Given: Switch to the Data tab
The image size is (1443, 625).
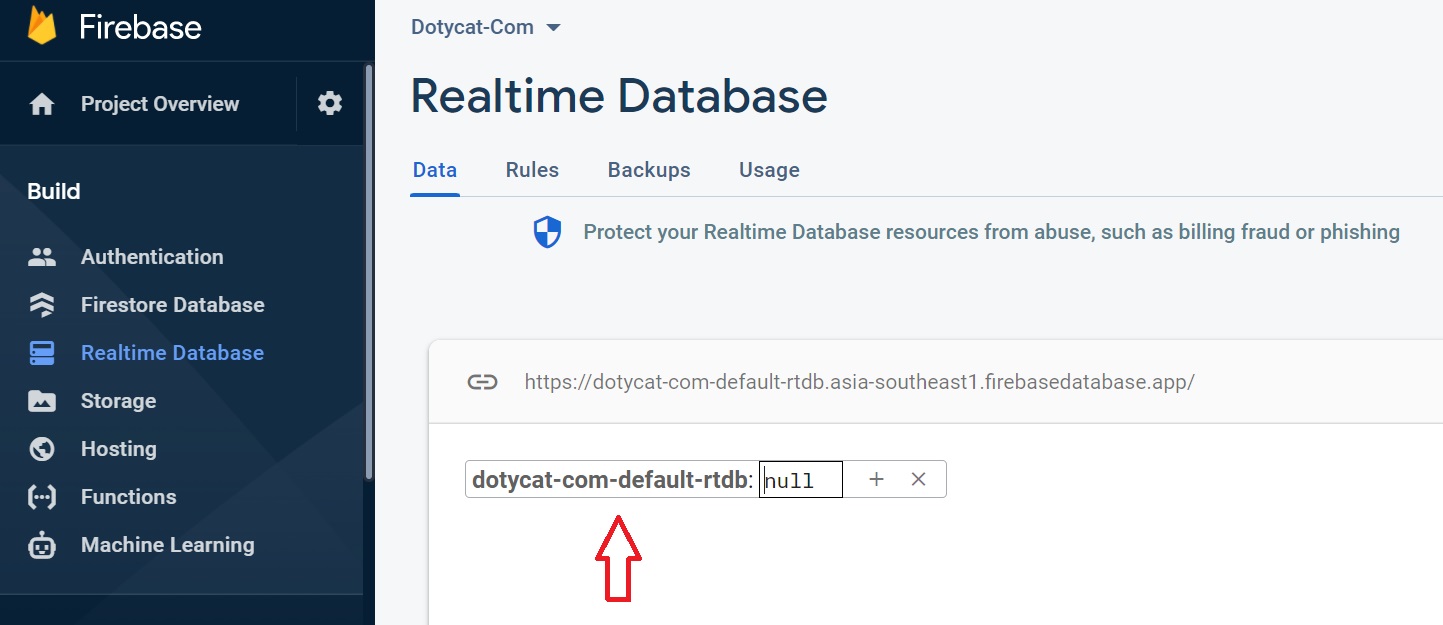Looking at the screenshot, I should [x=435, y=170].
